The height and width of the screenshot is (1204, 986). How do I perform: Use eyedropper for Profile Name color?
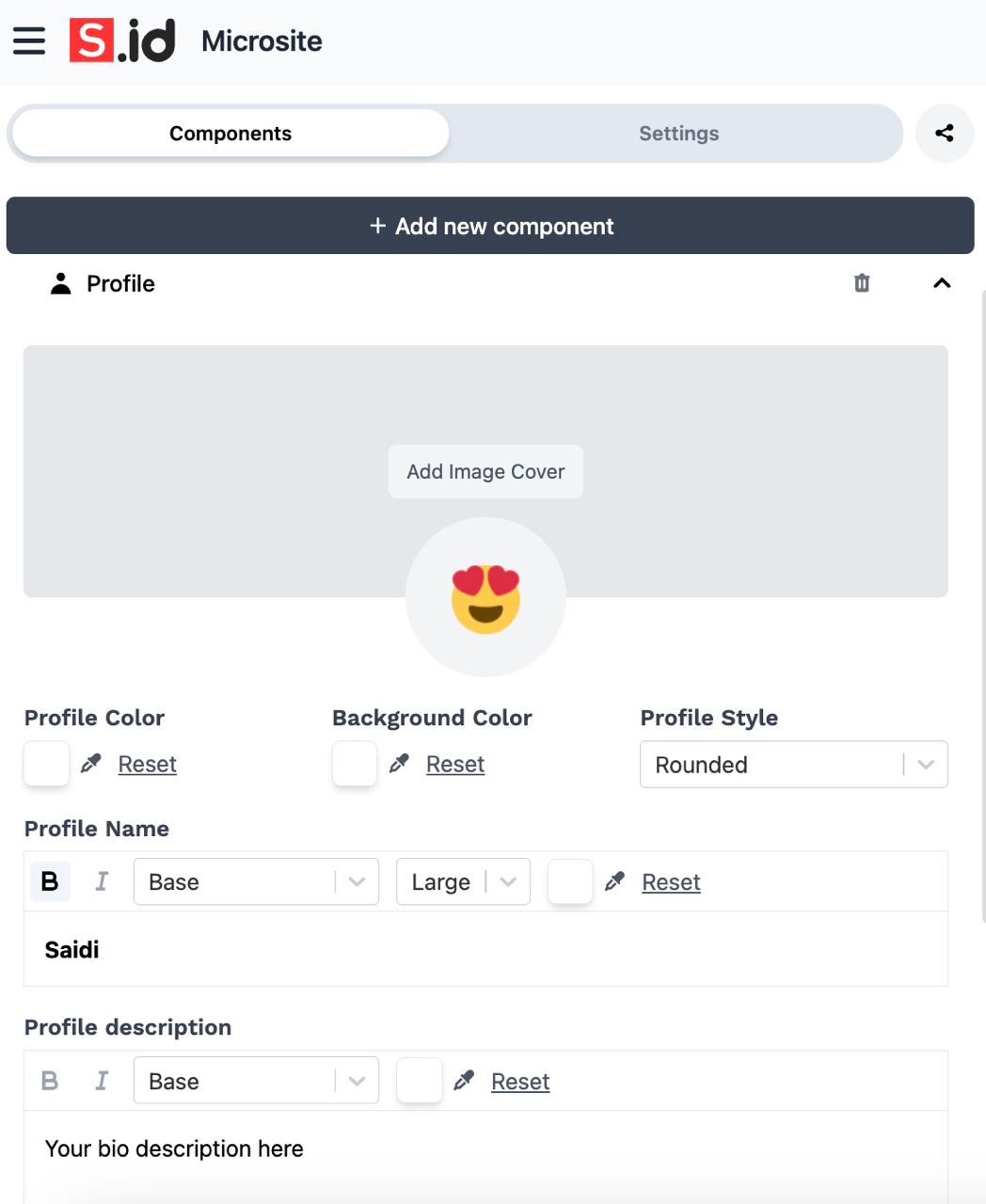click(x=614, y=881)
